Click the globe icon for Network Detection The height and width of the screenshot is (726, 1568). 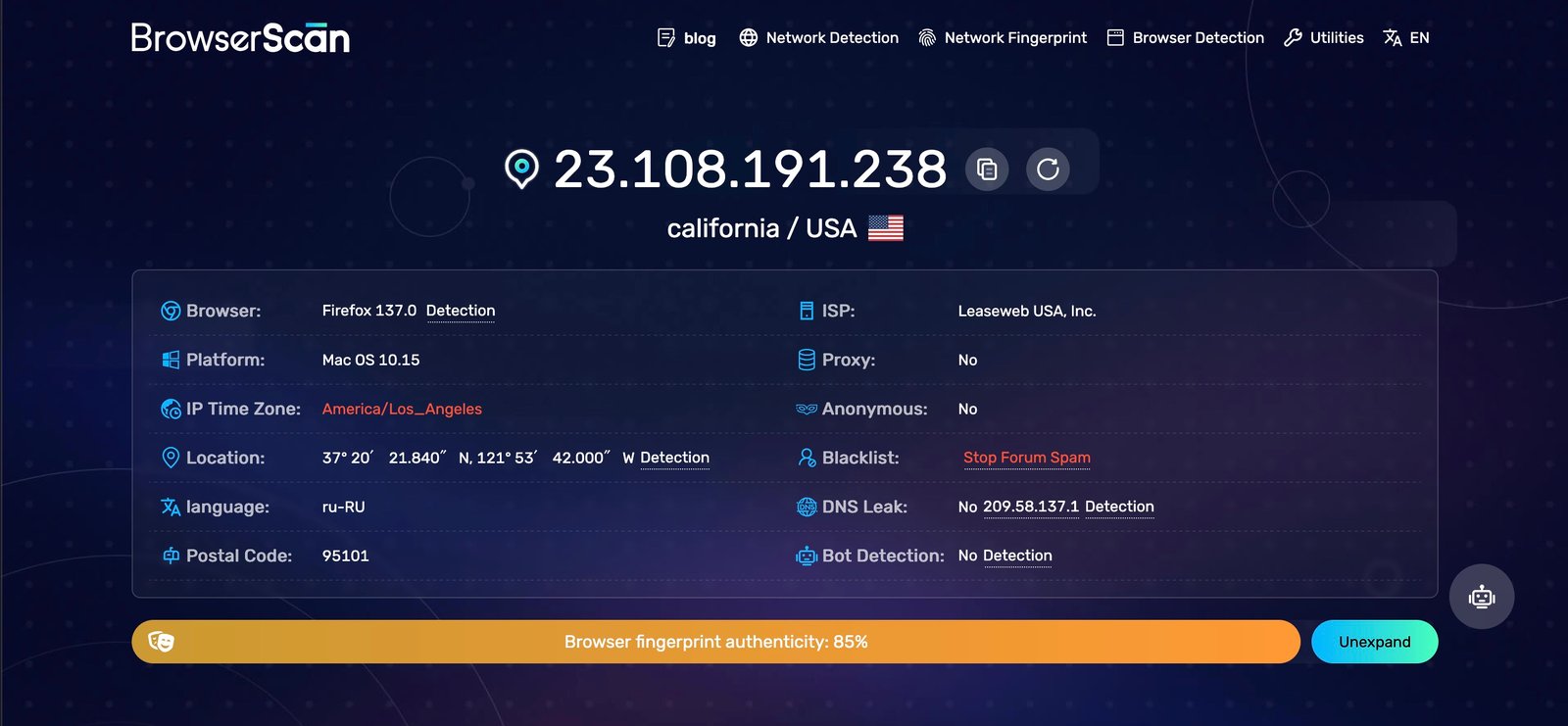749,37
